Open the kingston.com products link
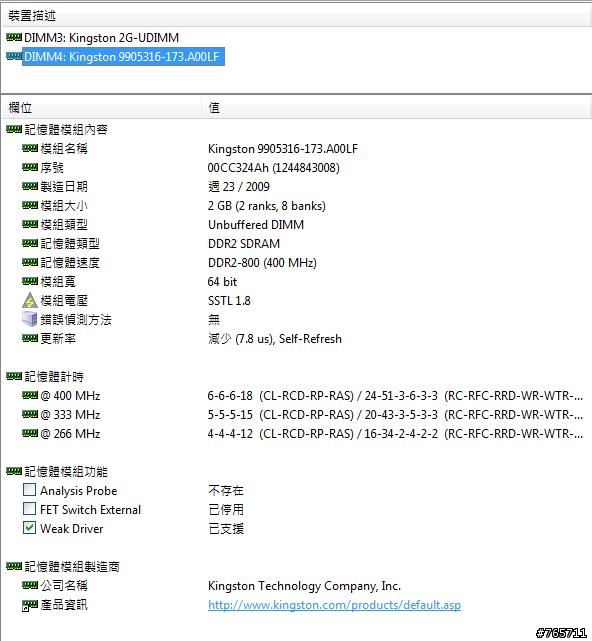This screenshot has height=641, width=592. point(334,605)
